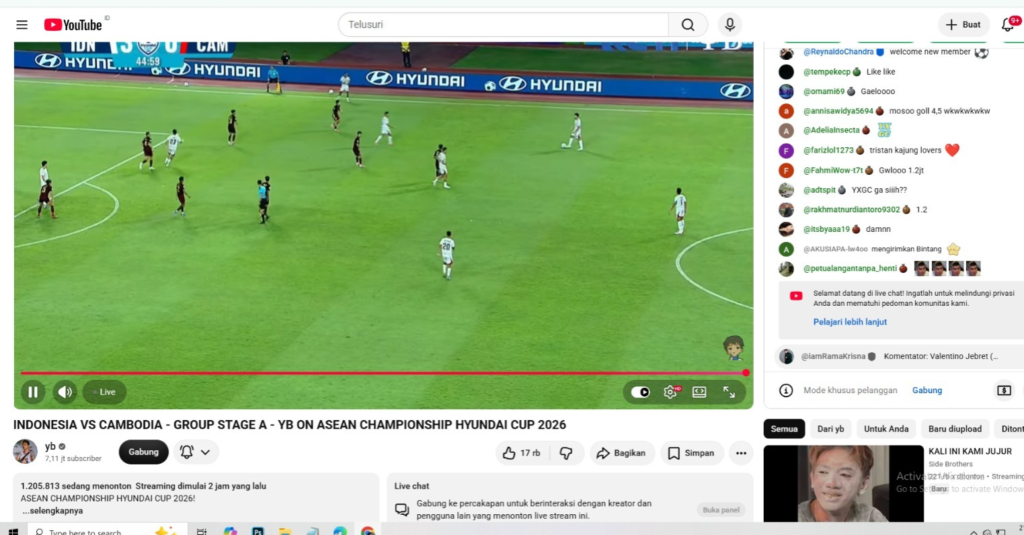Open yb channel avatar
Viewport: 1024px width, 535px height.
coord(25,451)
